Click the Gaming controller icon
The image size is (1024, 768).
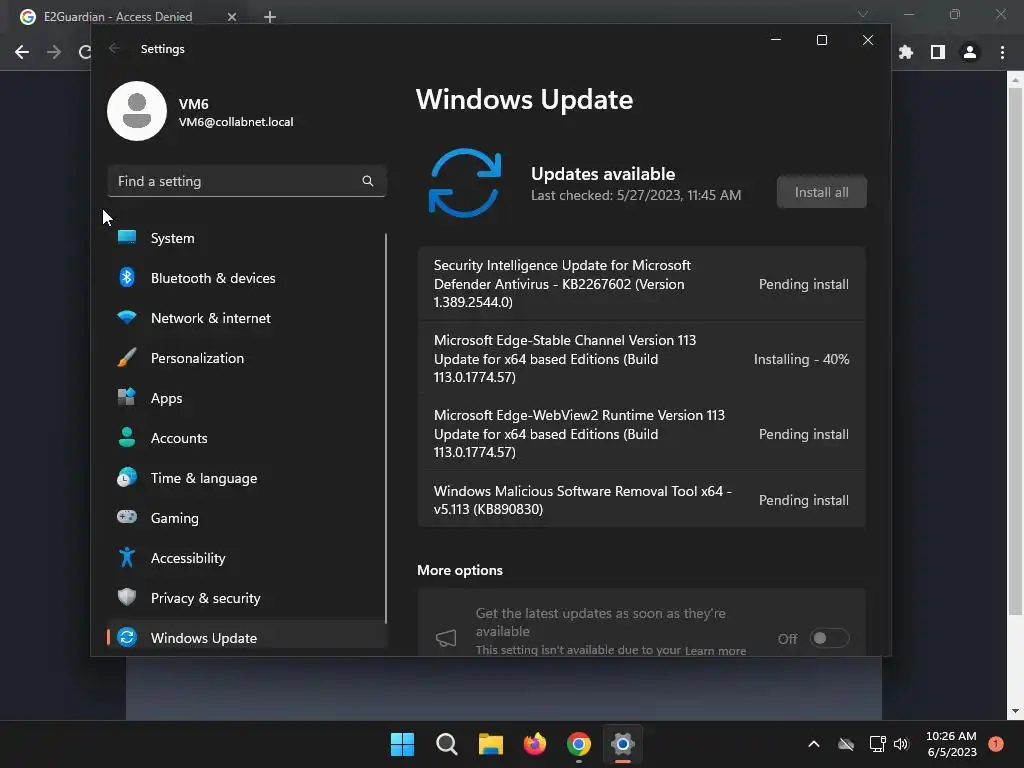point(127,517)
